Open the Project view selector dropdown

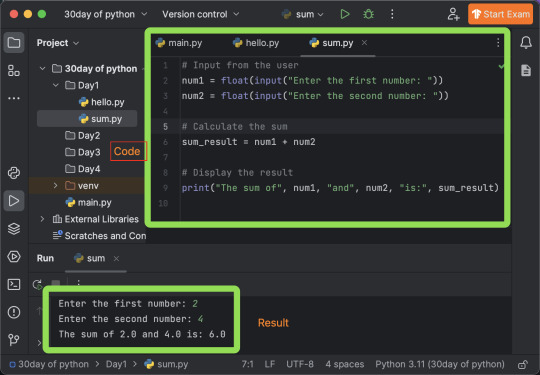[58, 43]
